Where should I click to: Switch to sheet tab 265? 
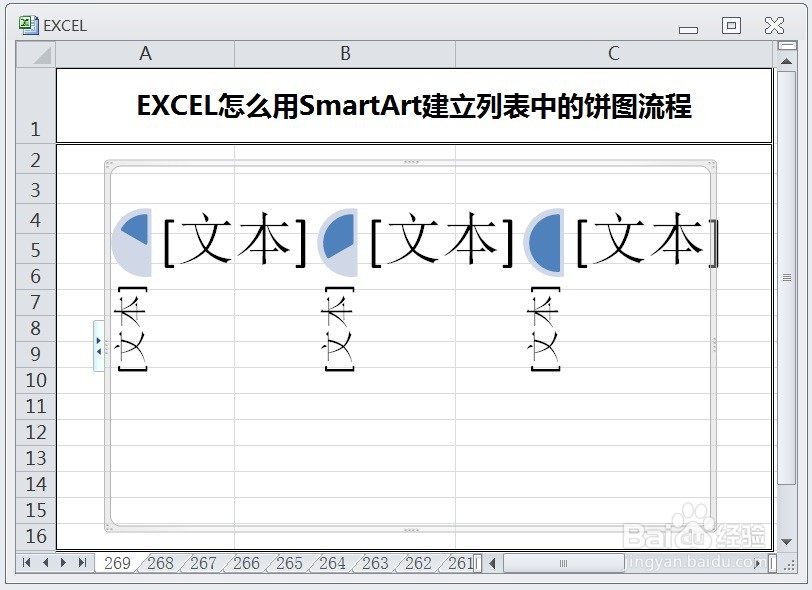(289, 563)
